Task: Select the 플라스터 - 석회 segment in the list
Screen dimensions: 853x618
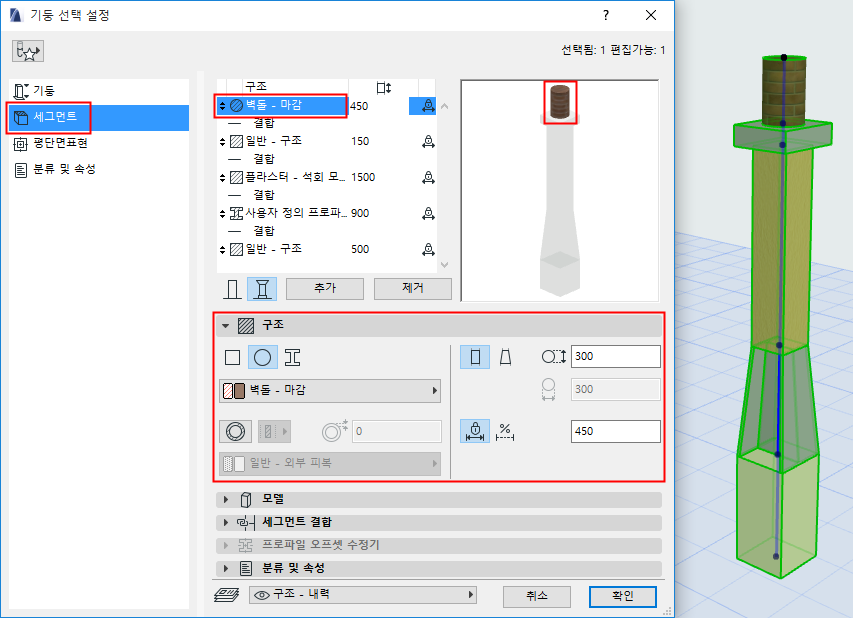Action: pyautogui.click(x=300, y=177)
